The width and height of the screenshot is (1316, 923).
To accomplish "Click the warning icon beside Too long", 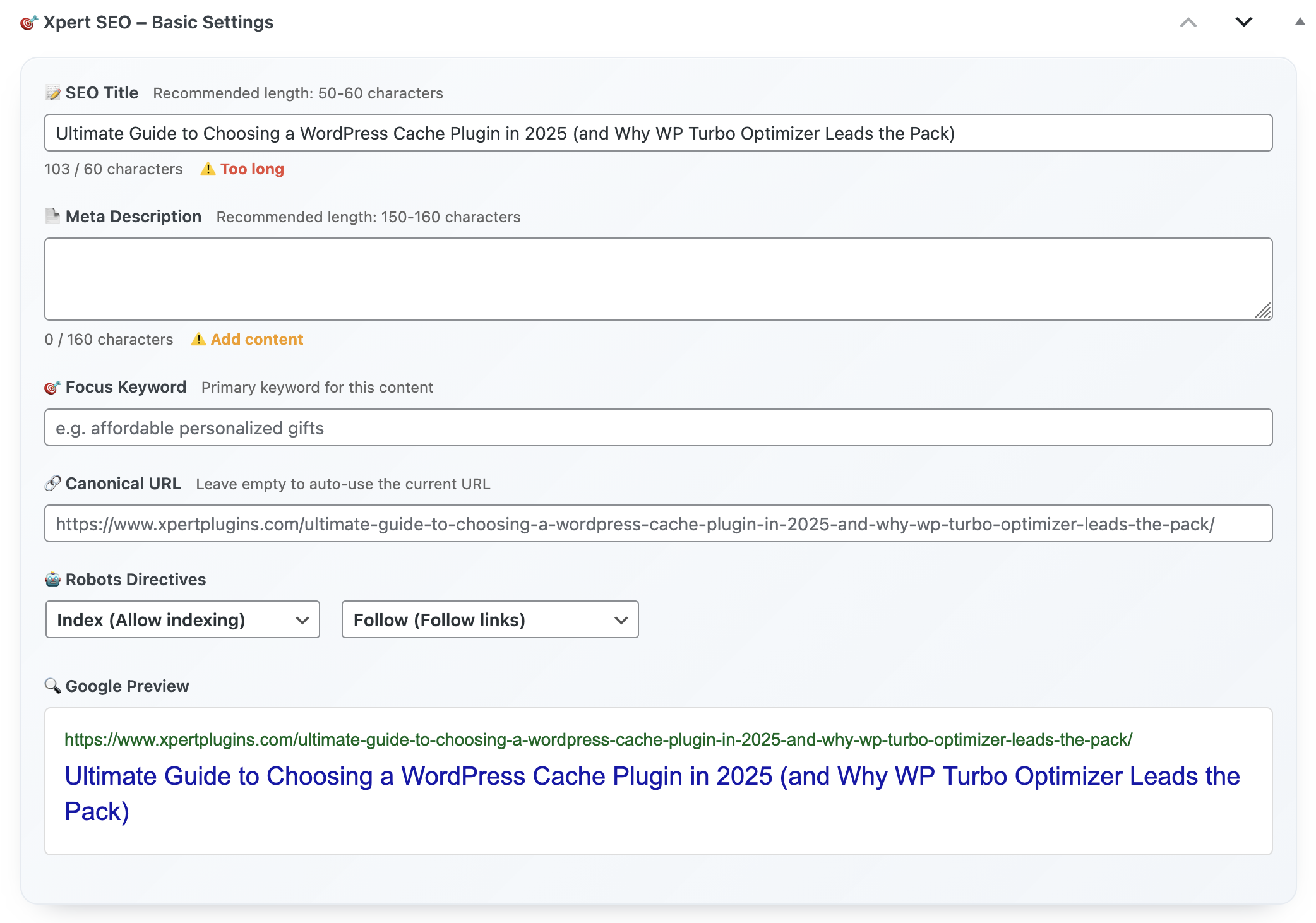I will pyautogui.click(x=208, y=169).
